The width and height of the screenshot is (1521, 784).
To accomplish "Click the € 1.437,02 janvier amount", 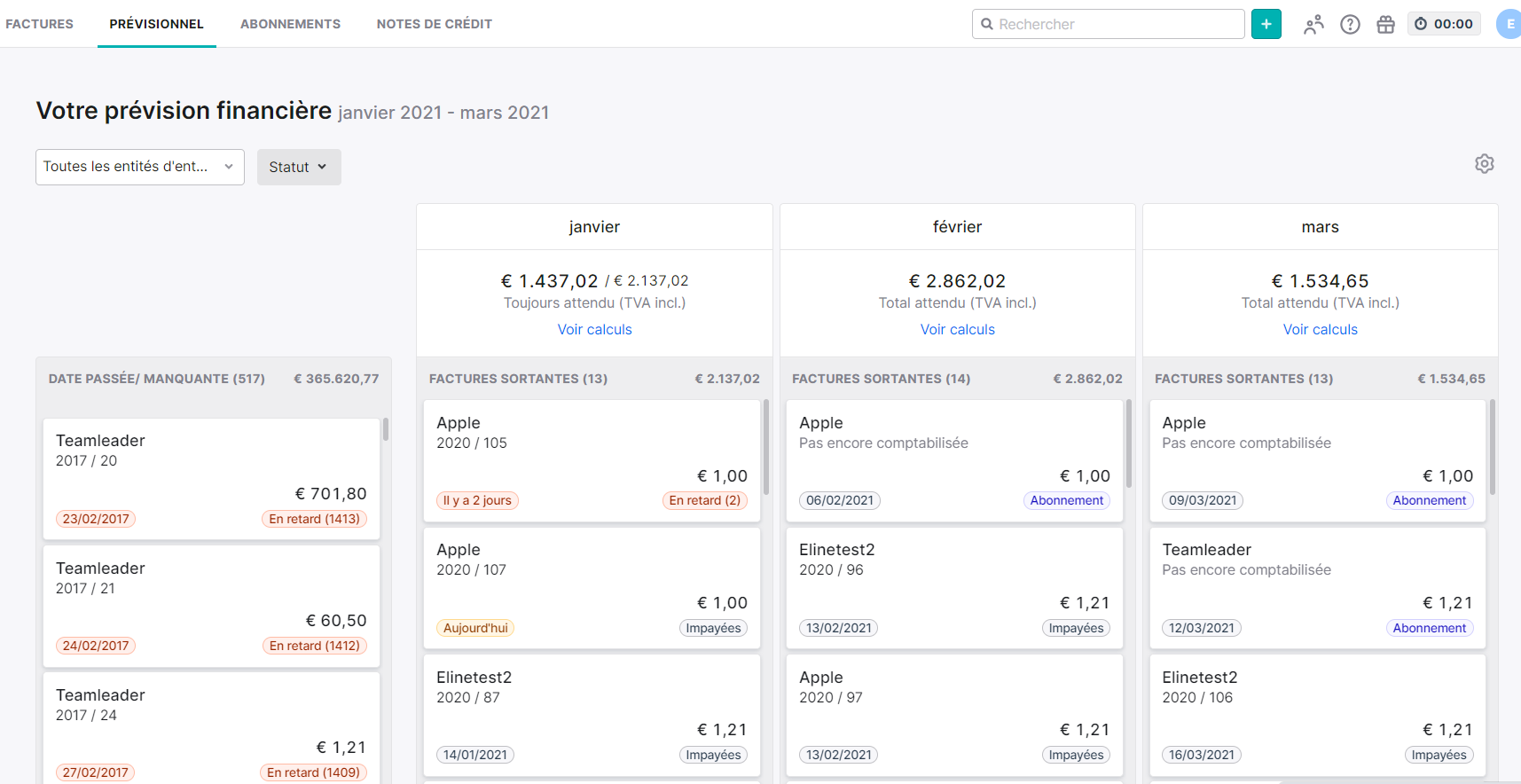I will 549,281.
